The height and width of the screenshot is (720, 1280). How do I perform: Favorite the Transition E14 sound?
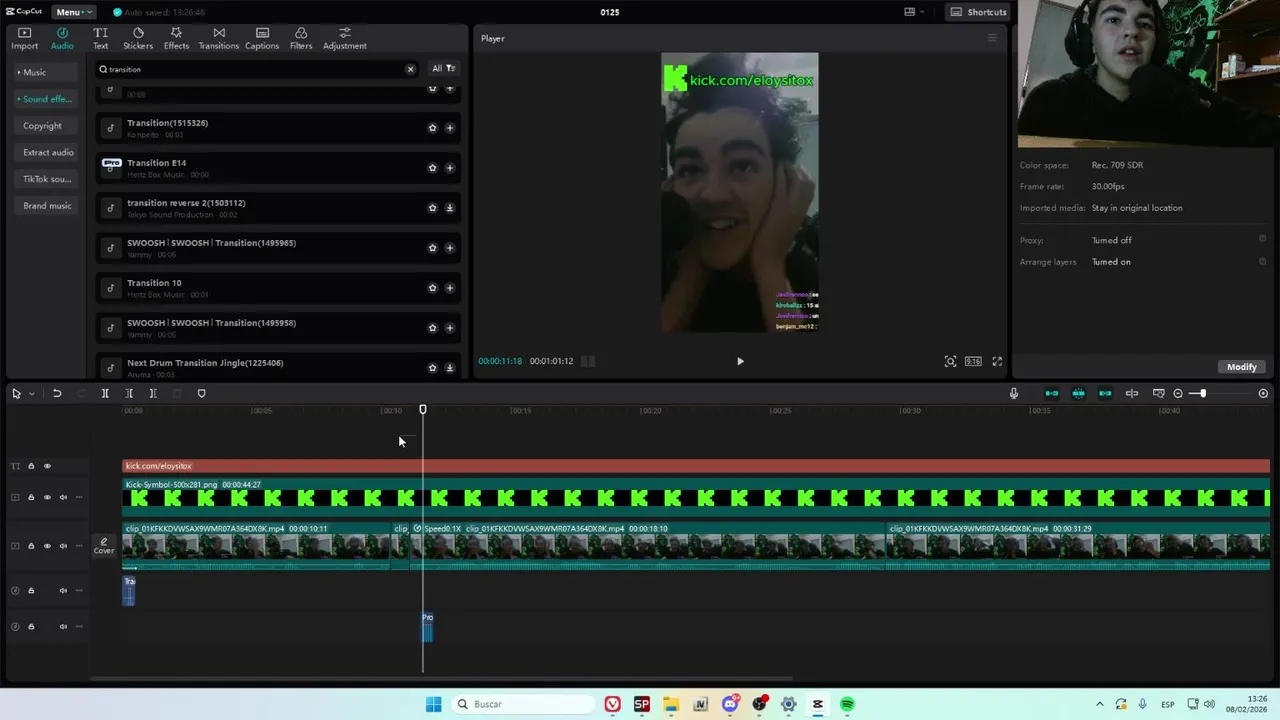tap(432, 168)
